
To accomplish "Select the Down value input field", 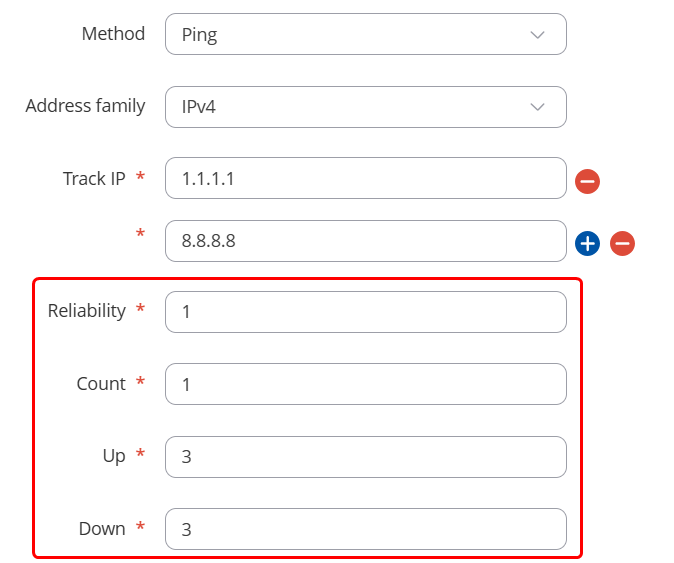I will tap(365, 529).
